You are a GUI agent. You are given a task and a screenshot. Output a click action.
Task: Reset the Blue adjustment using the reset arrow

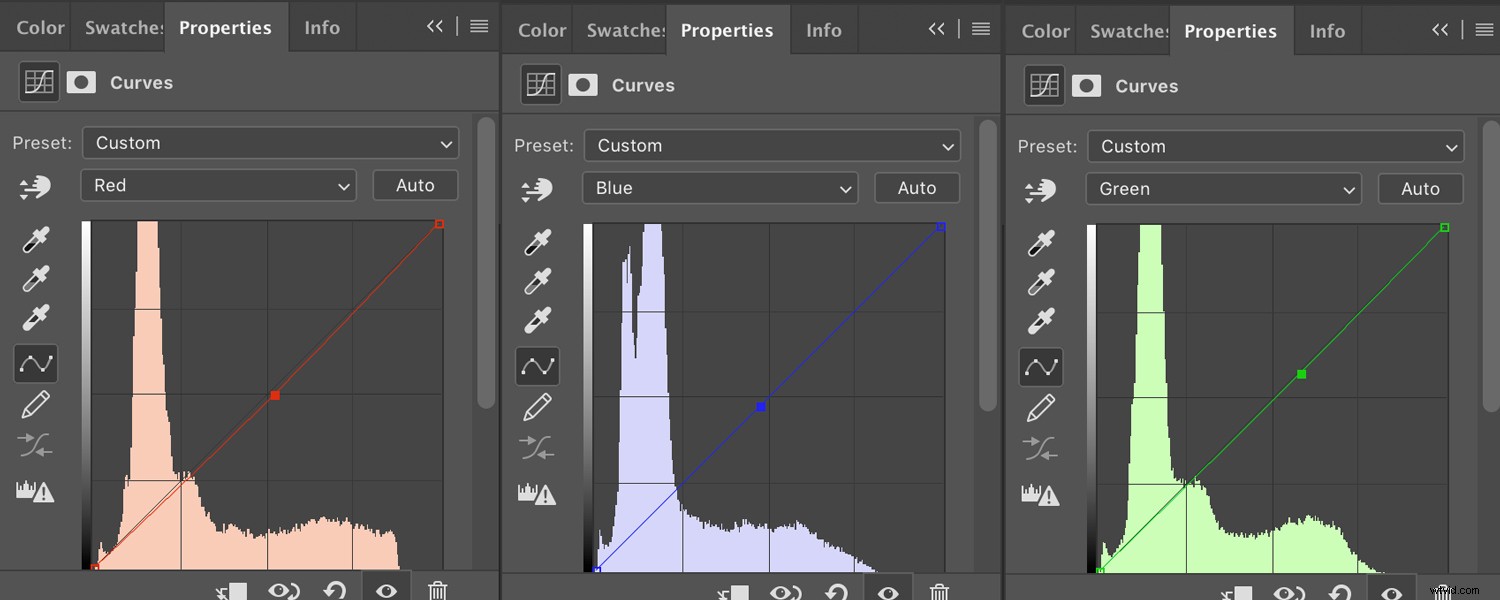click(836, 592)
